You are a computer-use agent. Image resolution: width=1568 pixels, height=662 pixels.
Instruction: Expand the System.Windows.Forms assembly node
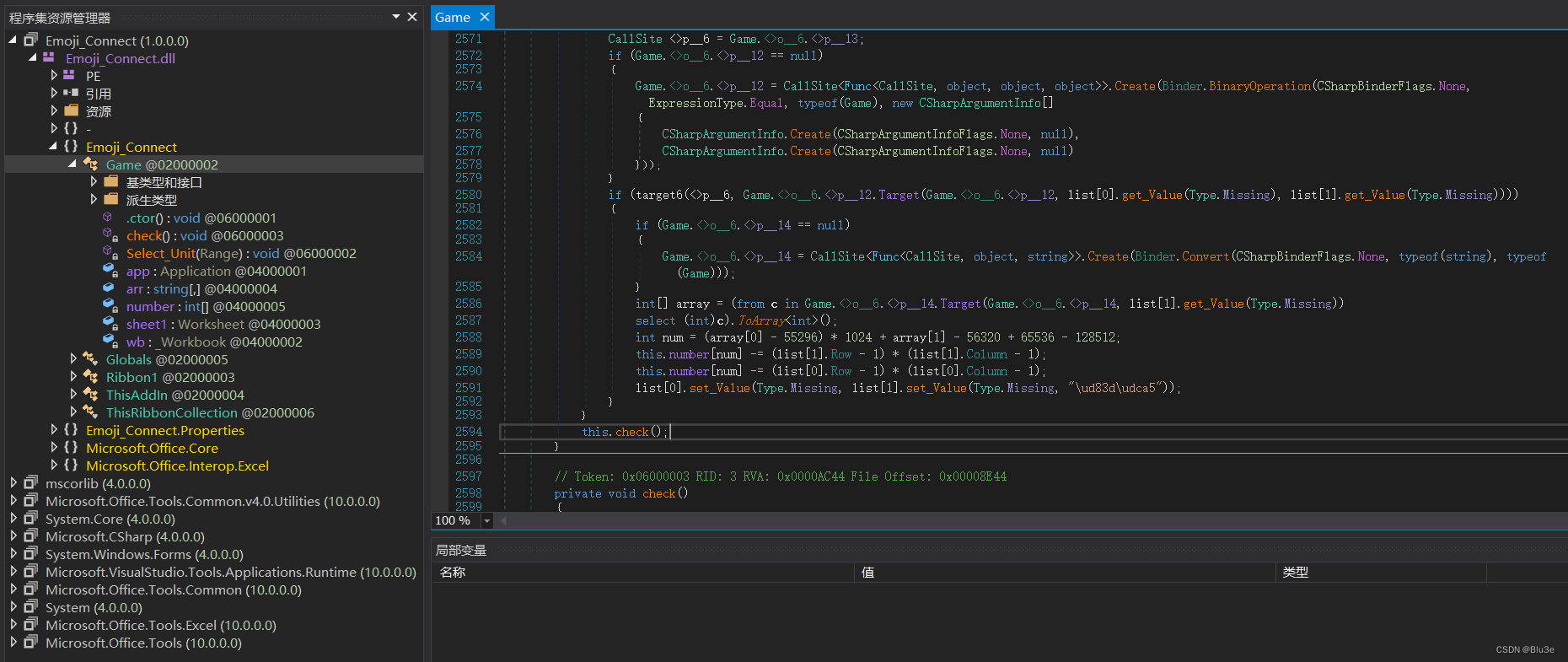pyautogui.click(x=13, y=553)
